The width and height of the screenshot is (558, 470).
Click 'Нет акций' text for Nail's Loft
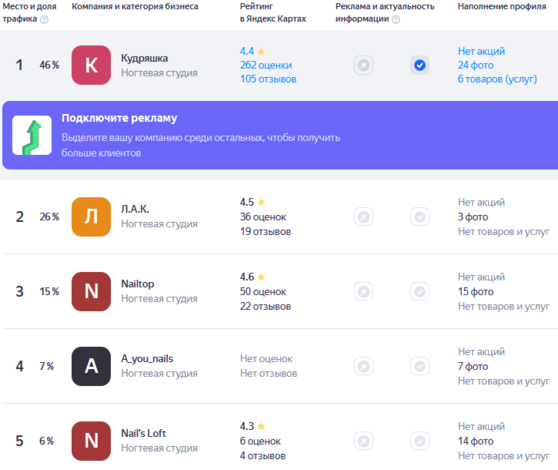481,426
